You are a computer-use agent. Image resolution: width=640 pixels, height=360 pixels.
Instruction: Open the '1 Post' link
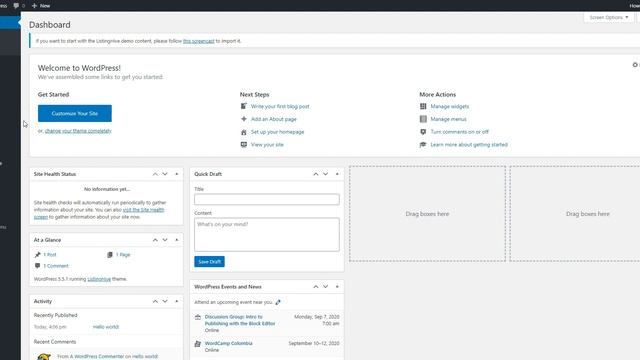coord(50,255)
